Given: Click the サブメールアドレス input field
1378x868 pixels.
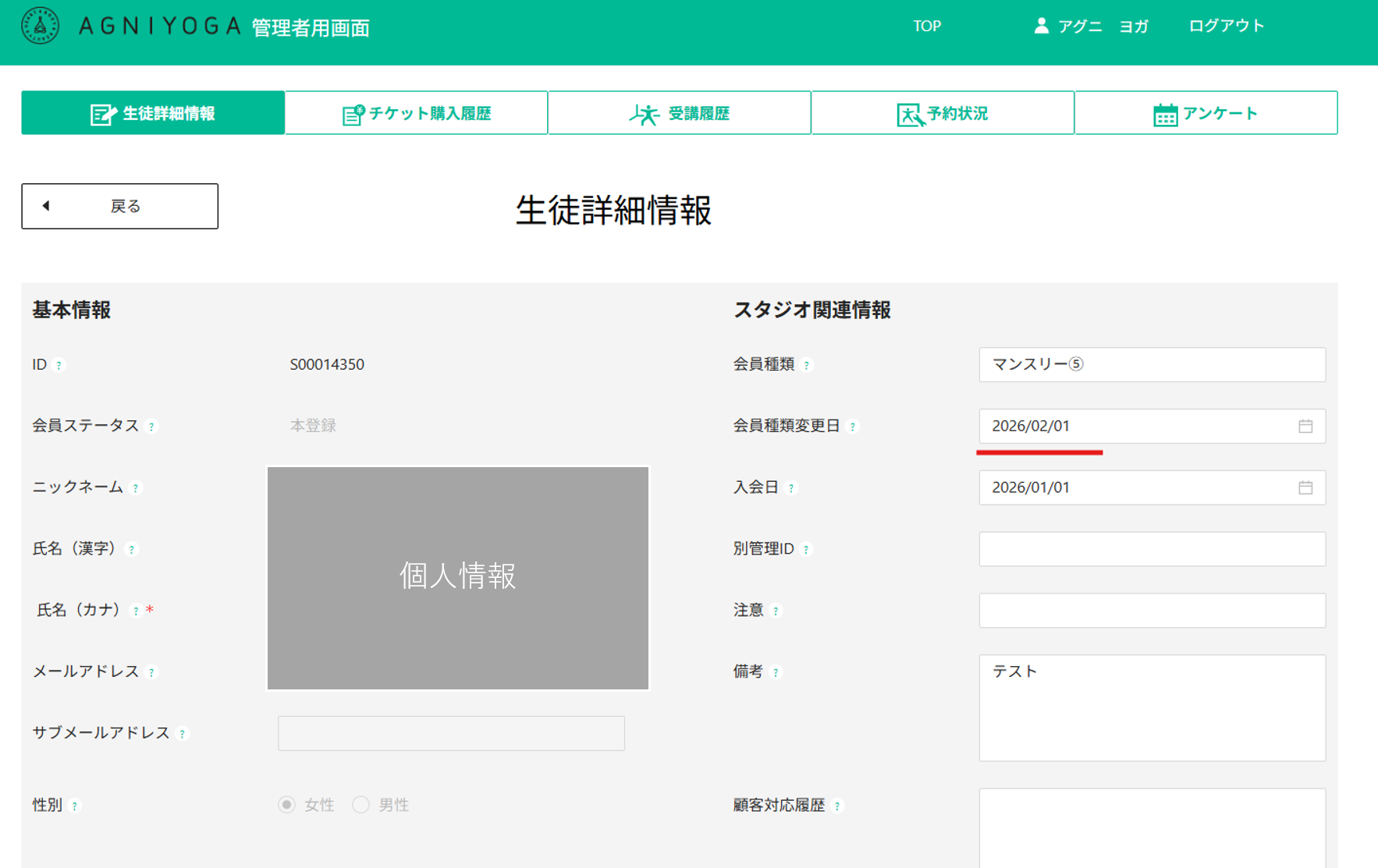Looking at the screenshot, I should point(451,733).
